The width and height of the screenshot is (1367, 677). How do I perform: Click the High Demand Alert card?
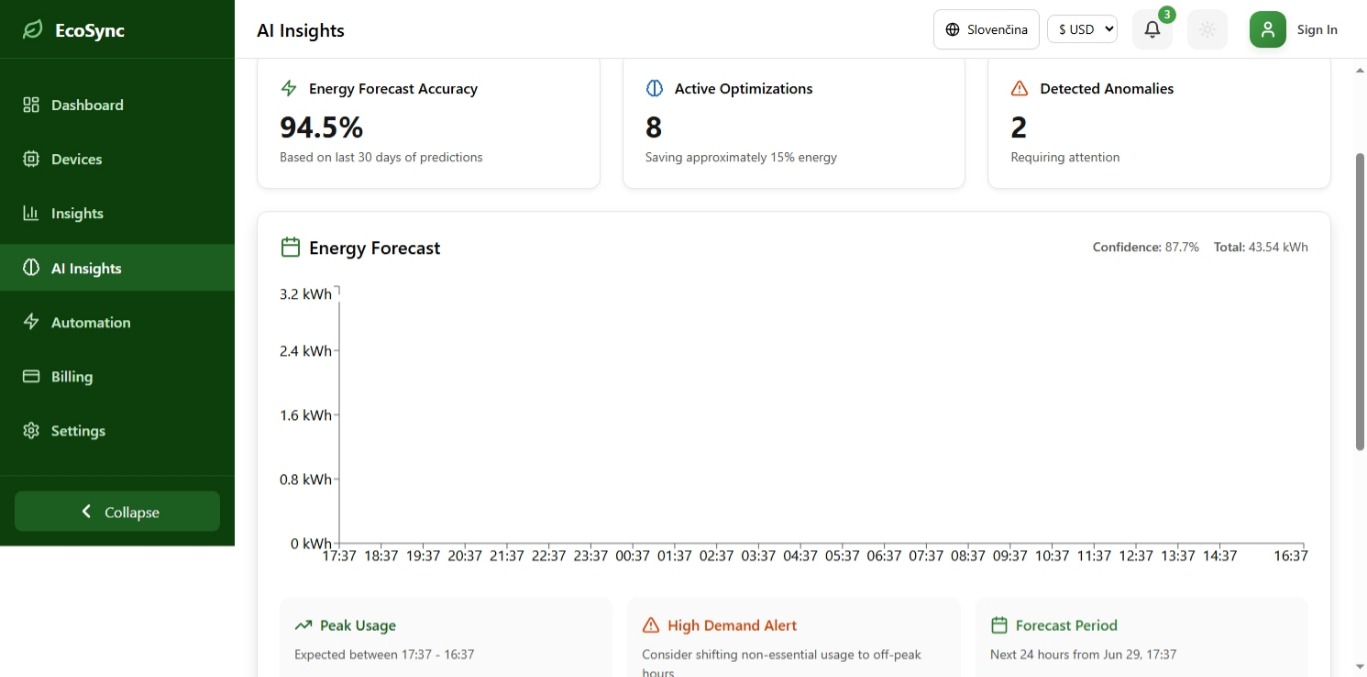(x=794, y=637)
